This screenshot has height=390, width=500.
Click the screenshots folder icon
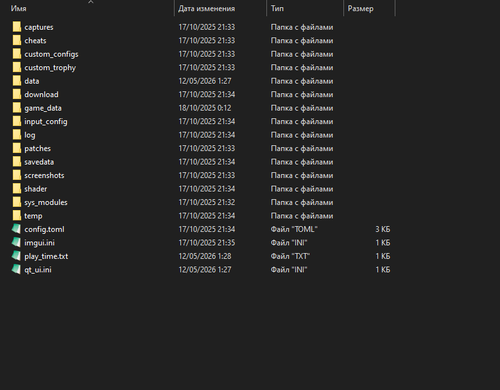(x=17, y=175)
